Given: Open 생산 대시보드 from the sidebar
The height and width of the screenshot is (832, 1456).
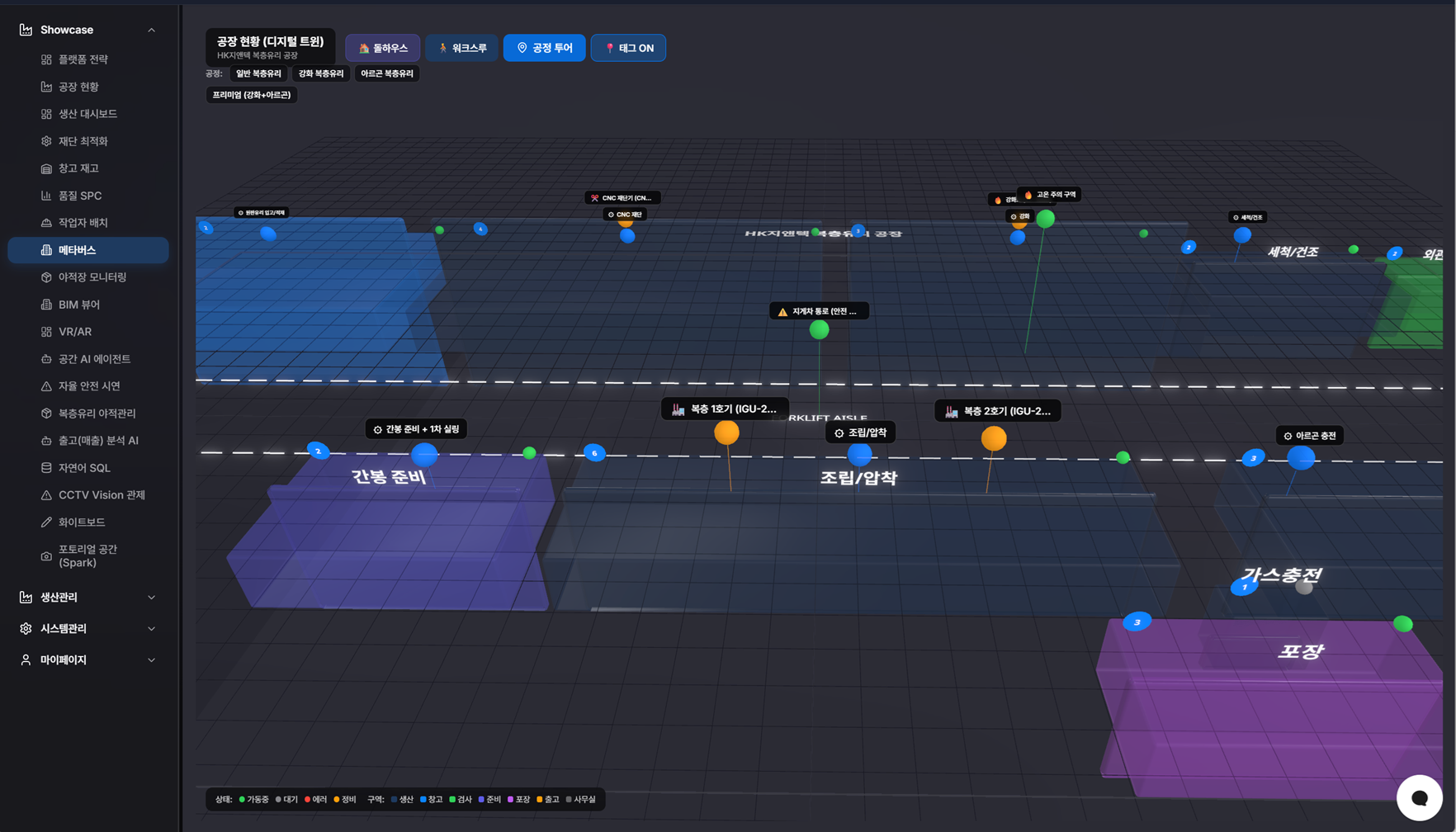Looking at the screenshot, I should coord(87,114).
